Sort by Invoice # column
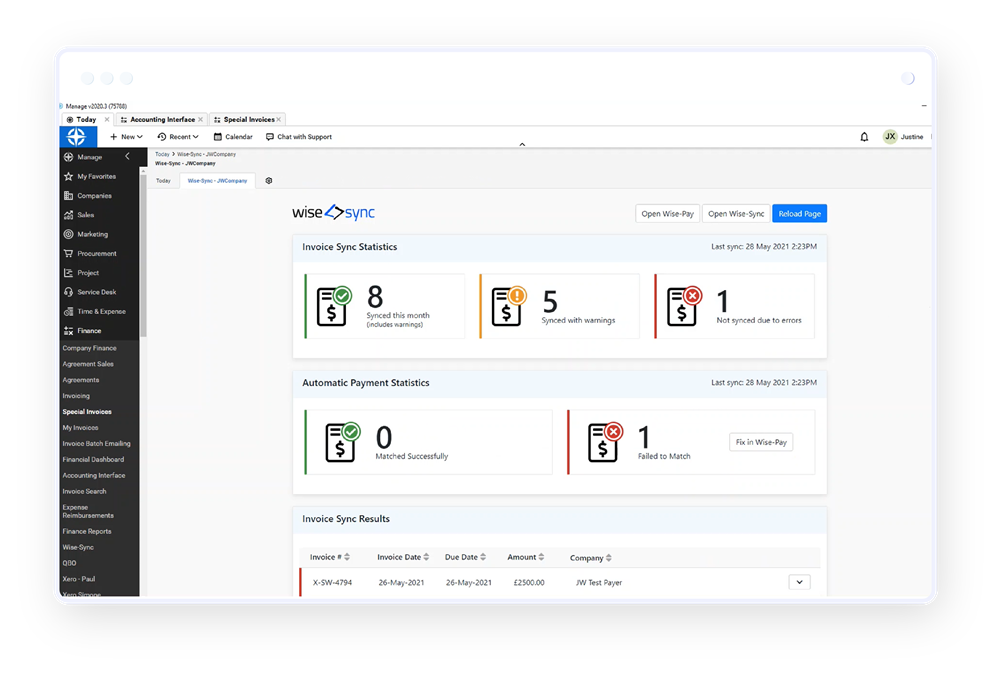This screenshot has width=1000, height=675. tap(330, 557)
